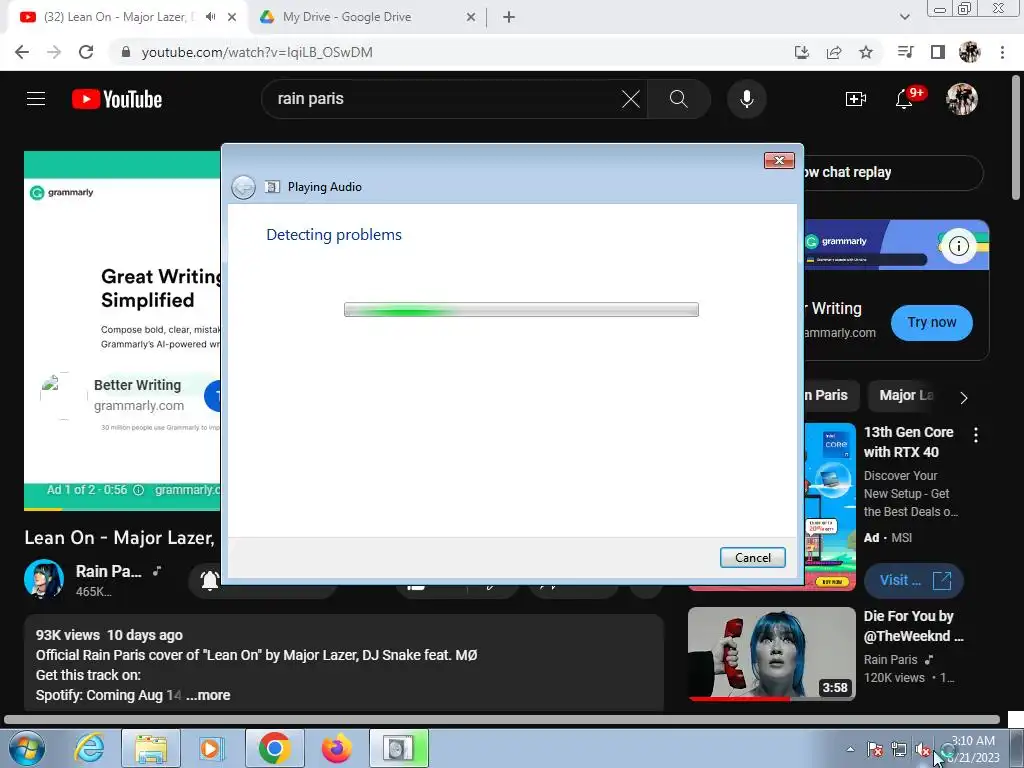The width and height of the screenshot is (1024, 768).
Task: Open the YouTube home logo
Action: [x=117, y=99]
